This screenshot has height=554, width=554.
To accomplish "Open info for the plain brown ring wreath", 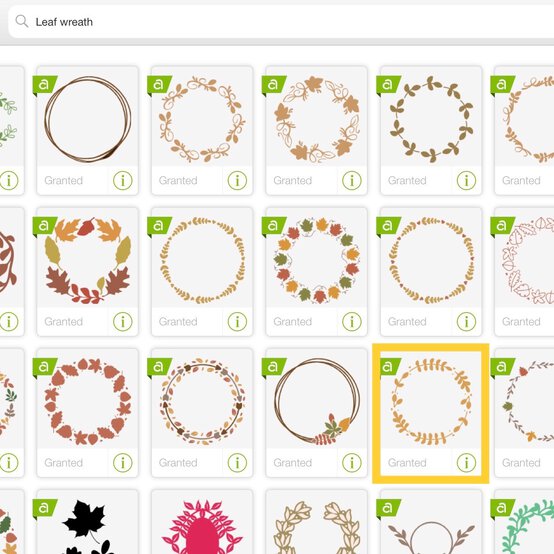I will click(x=123, y=181).
